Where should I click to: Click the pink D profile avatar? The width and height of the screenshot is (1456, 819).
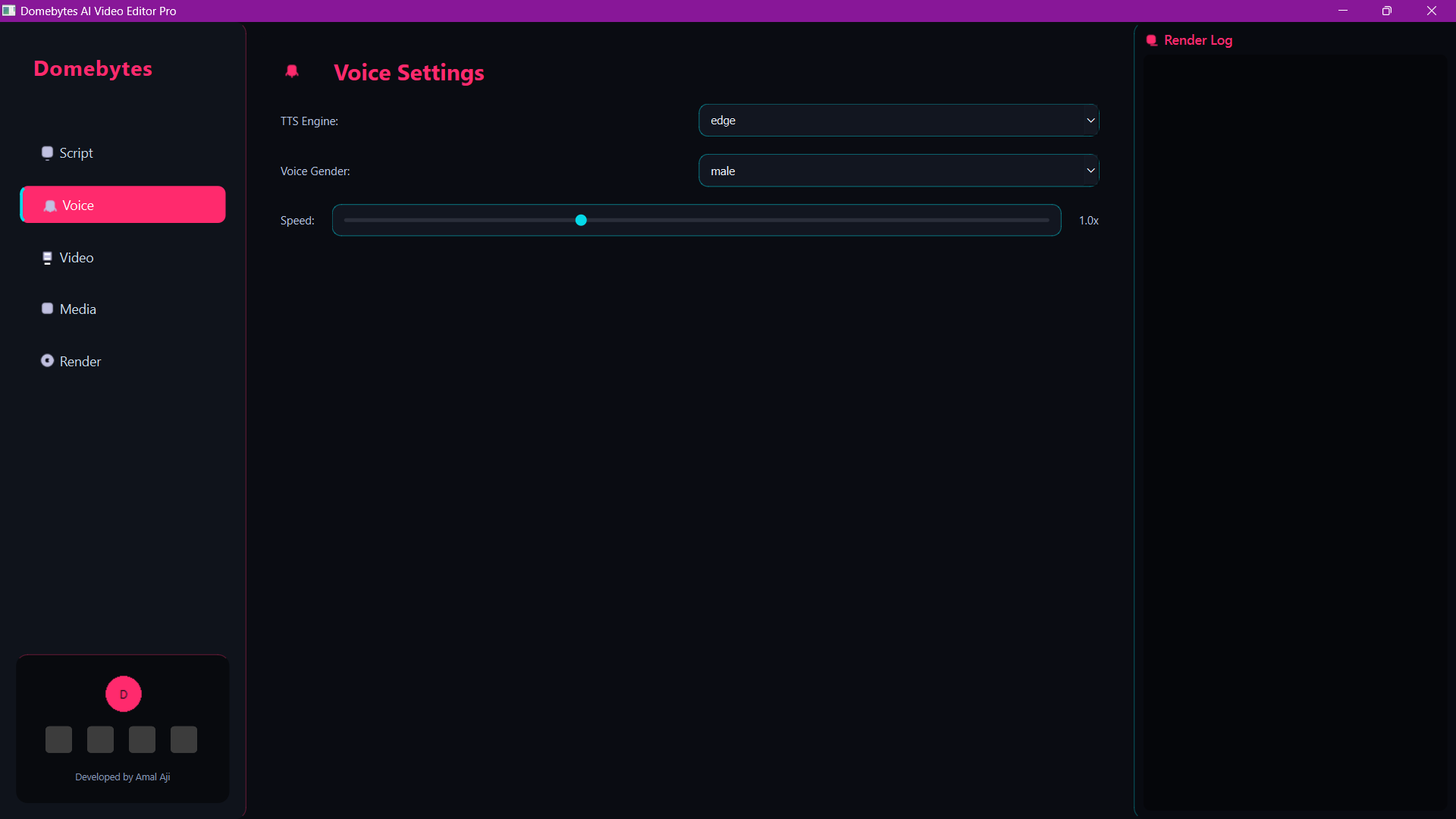click(123, 694)
